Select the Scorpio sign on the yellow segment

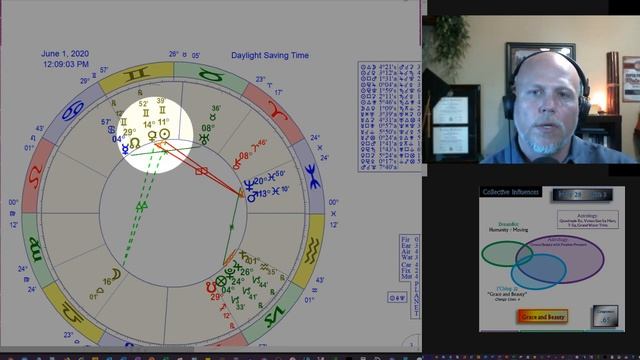[73, 313]
